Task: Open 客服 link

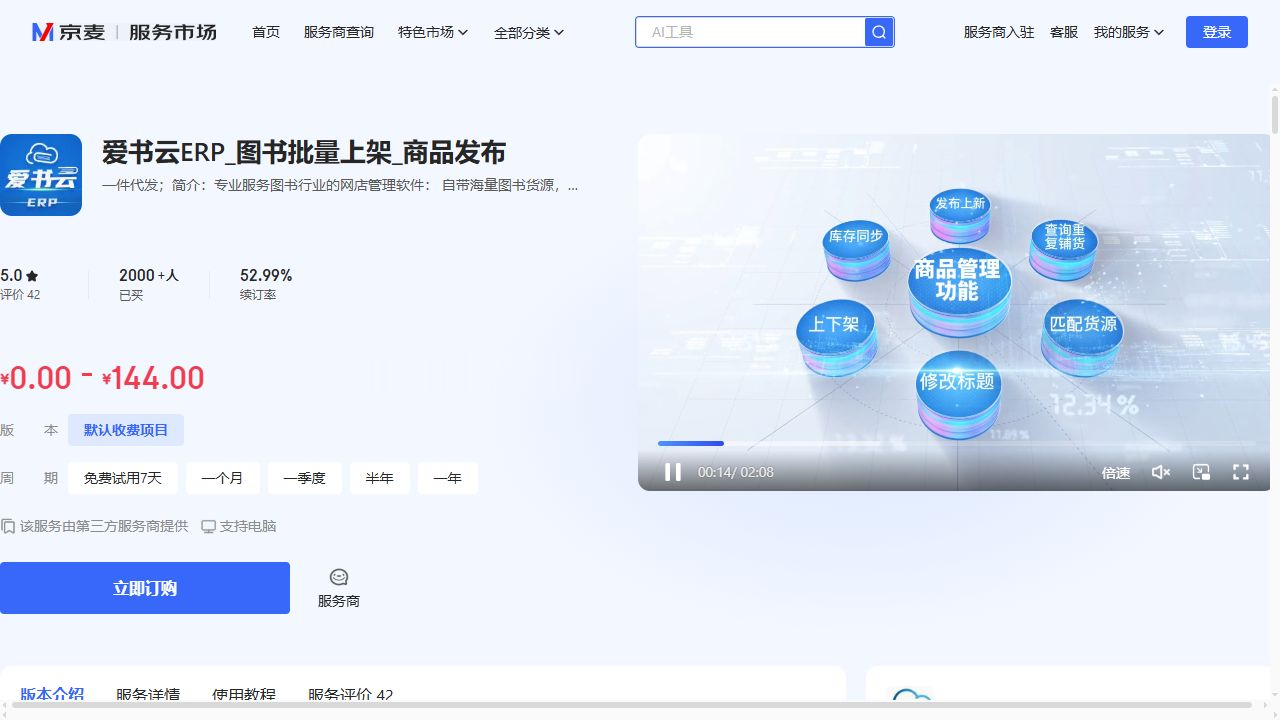Action: [1064, 32]
